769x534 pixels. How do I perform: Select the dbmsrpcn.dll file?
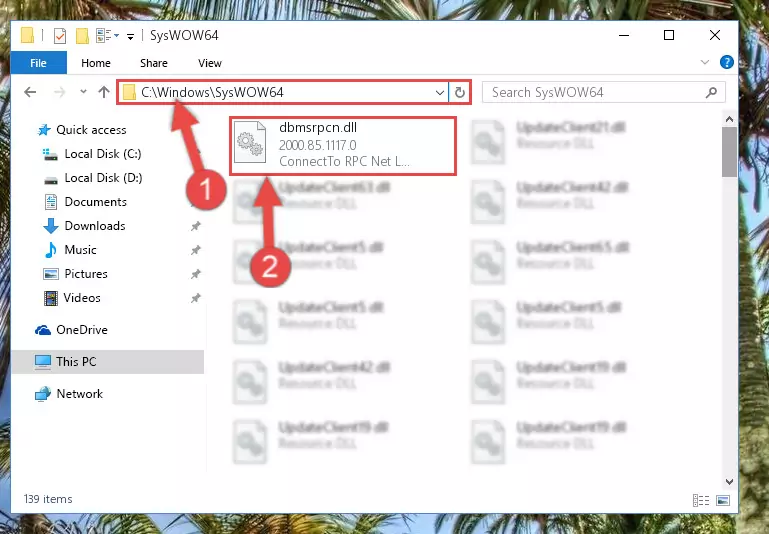[343, 146]
